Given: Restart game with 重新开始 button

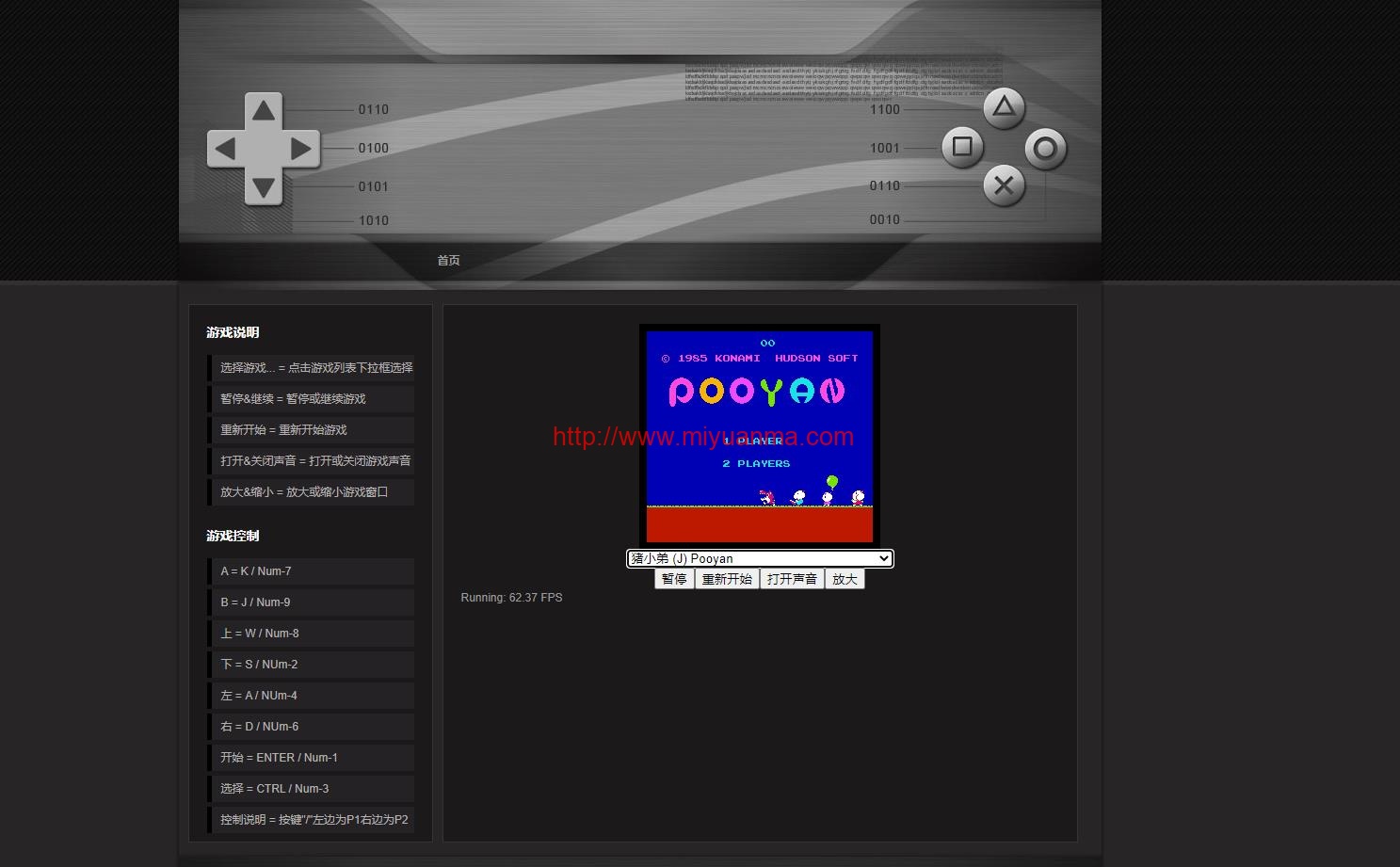Looking at the screenshot, I should [727, 579].
